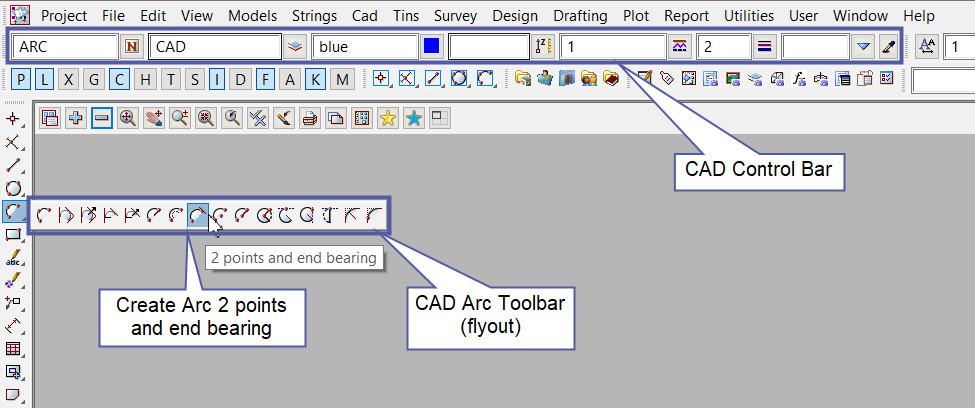Click the 12d application icon in menu bar
The width and height of the screenshot is (975, 408).
(x=21, y=14)
